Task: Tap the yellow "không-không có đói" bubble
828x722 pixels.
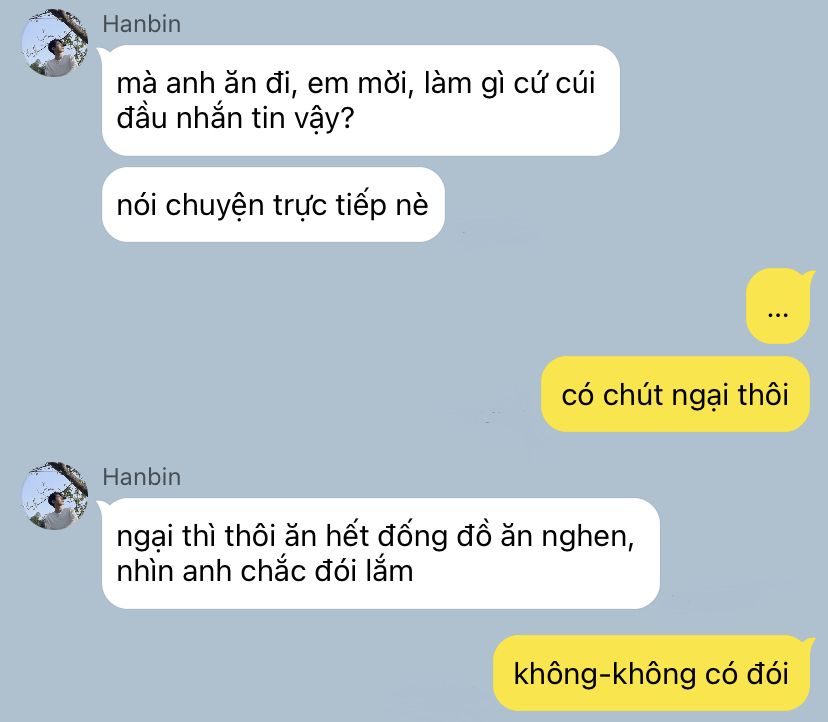Action: pyautogui.click(x=652, y=673)
